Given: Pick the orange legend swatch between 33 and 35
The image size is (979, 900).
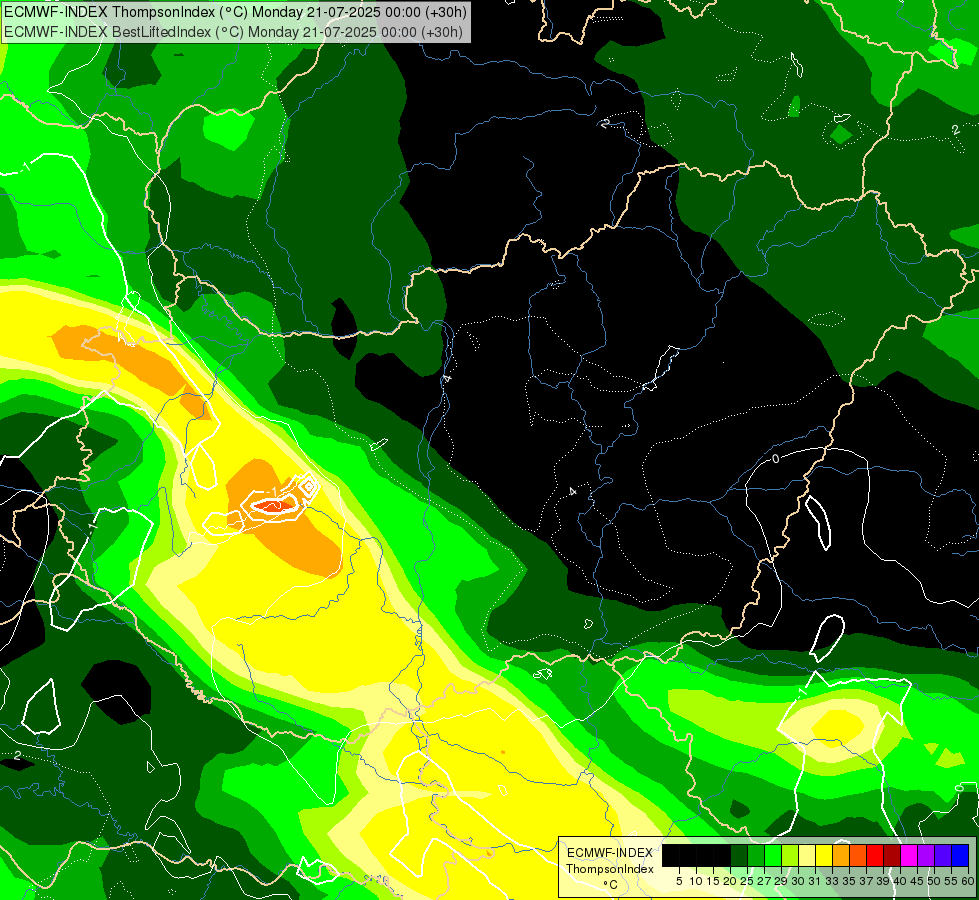Looking at the screenshot, I should coord(840,855).
